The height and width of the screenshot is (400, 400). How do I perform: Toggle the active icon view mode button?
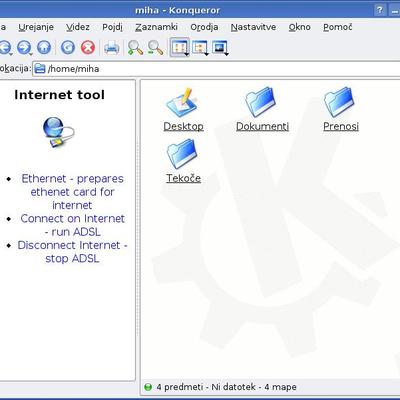(x=180, y=47)
